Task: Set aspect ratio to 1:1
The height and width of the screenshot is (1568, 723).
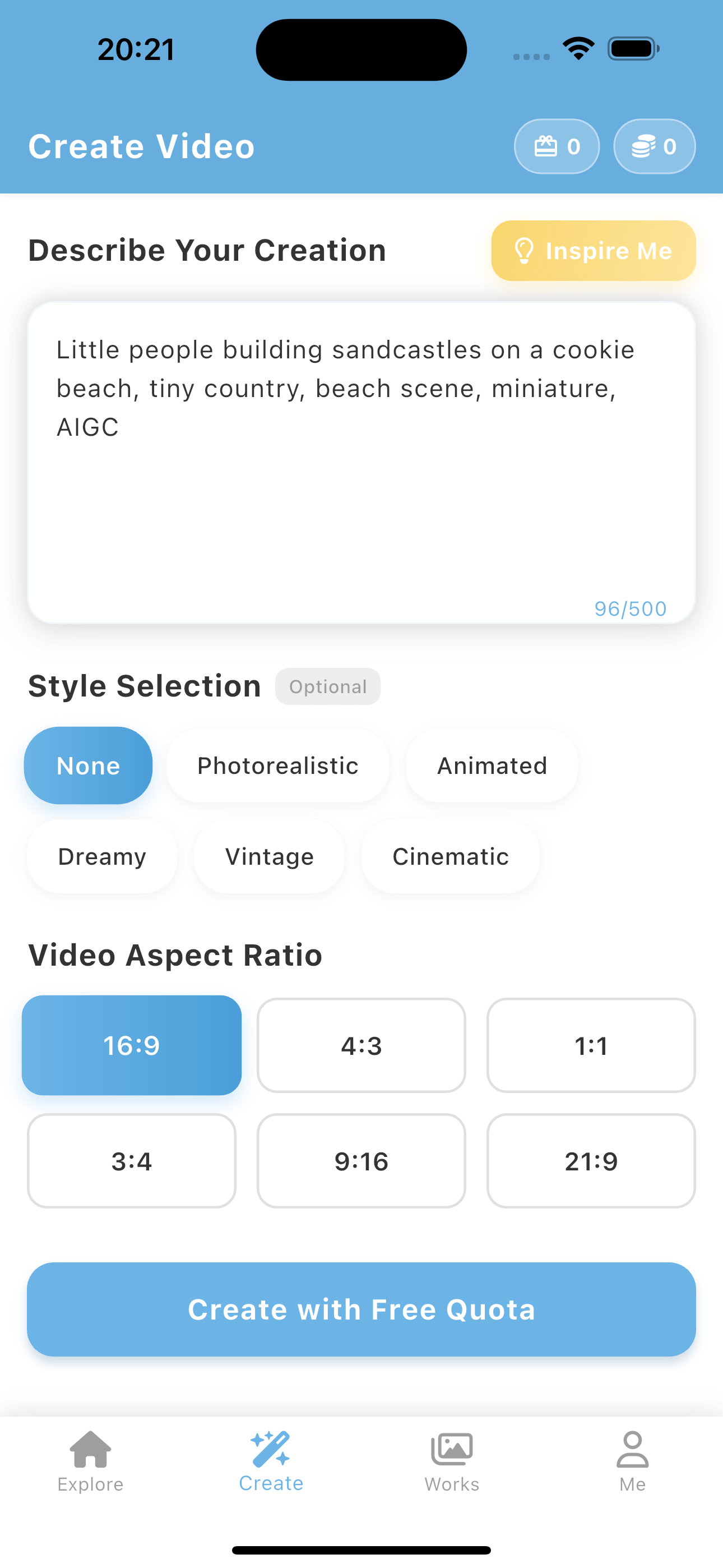Action: pyautogui.click(x=591, y=1045)
